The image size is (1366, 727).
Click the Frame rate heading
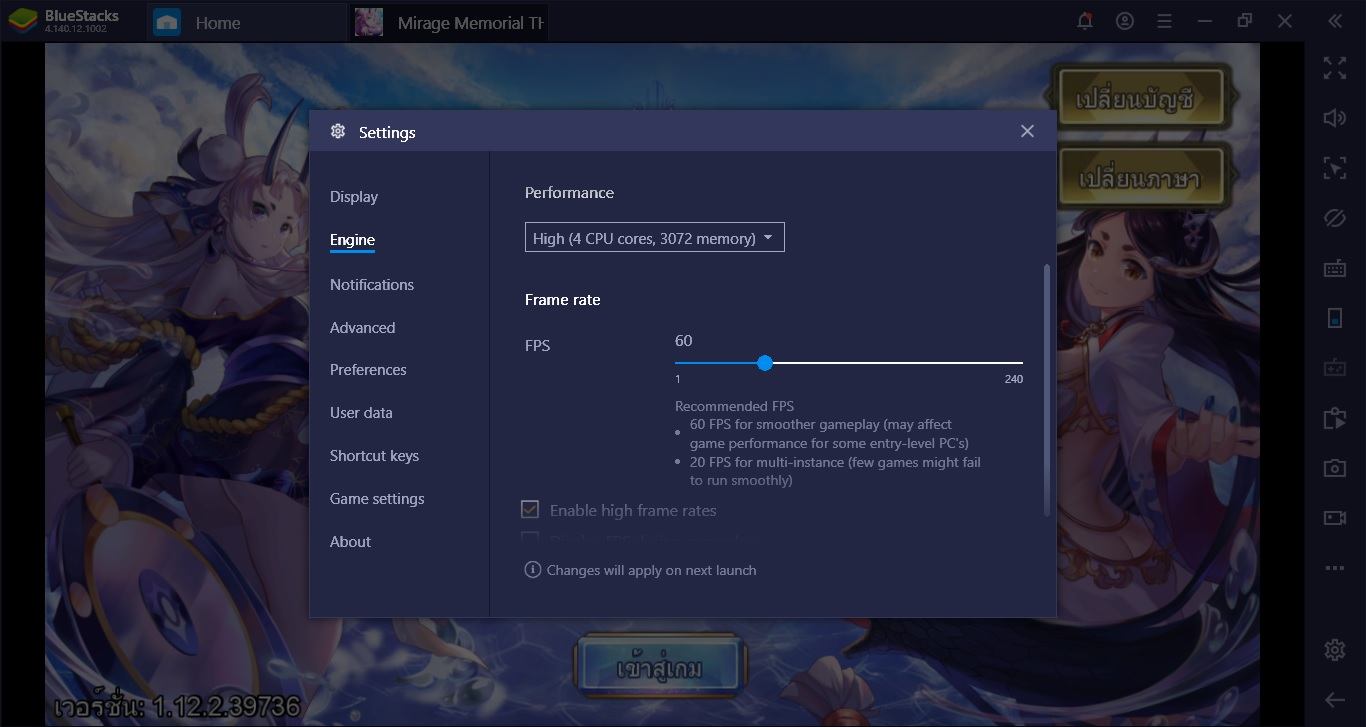pos(562,300)
